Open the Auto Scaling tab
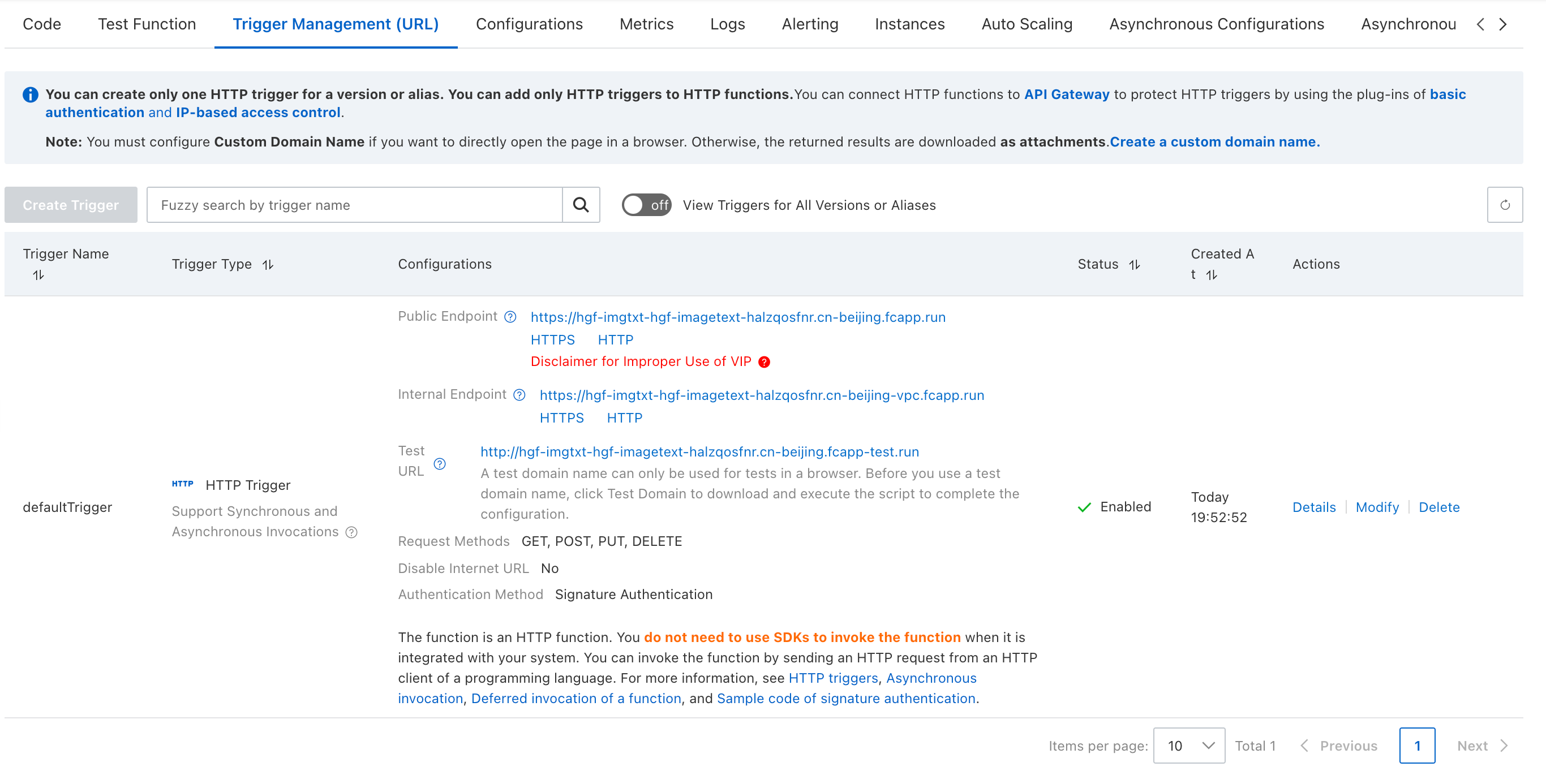Image resolution: width=1546 pixels, height=784 pixels. point(1027,24)
